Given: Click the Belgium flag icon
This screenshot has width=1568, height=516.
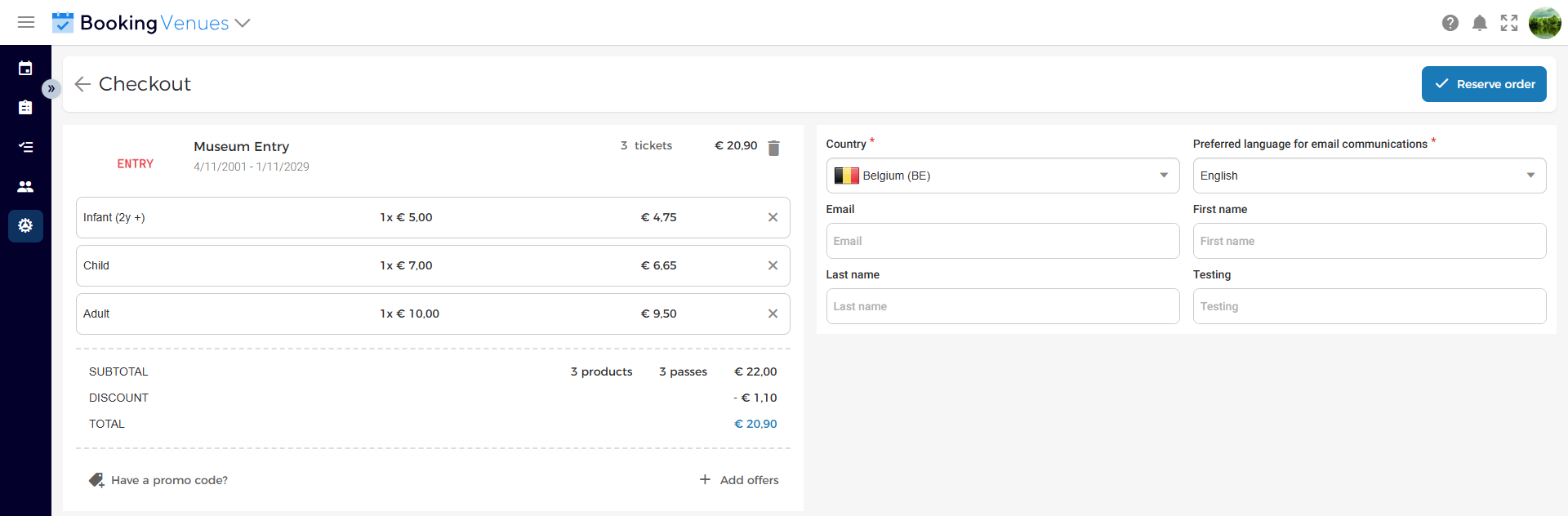Looking at the screenshot, I should pyautogui.click(x=846, y=176).
